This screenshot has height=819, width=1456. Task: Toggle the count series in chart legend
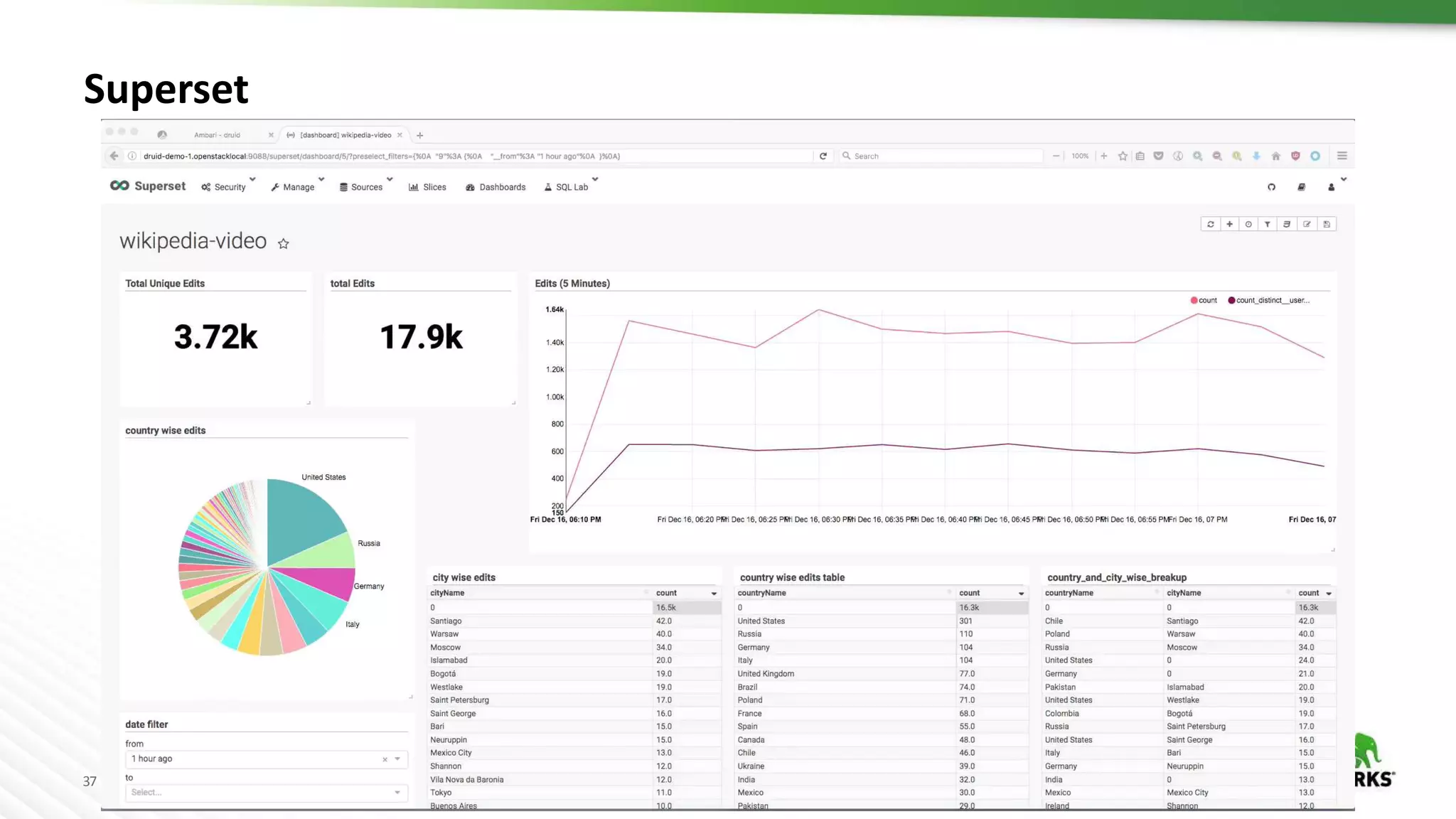(1204, 300)
